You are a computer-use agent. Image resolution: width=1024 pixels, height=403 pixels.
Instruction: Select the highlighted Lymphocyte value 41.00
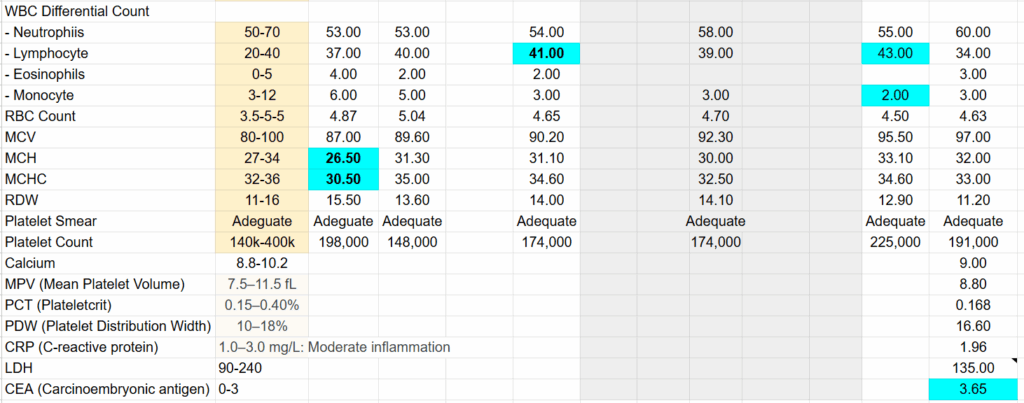pyautogui.click(x=546, y=54)
